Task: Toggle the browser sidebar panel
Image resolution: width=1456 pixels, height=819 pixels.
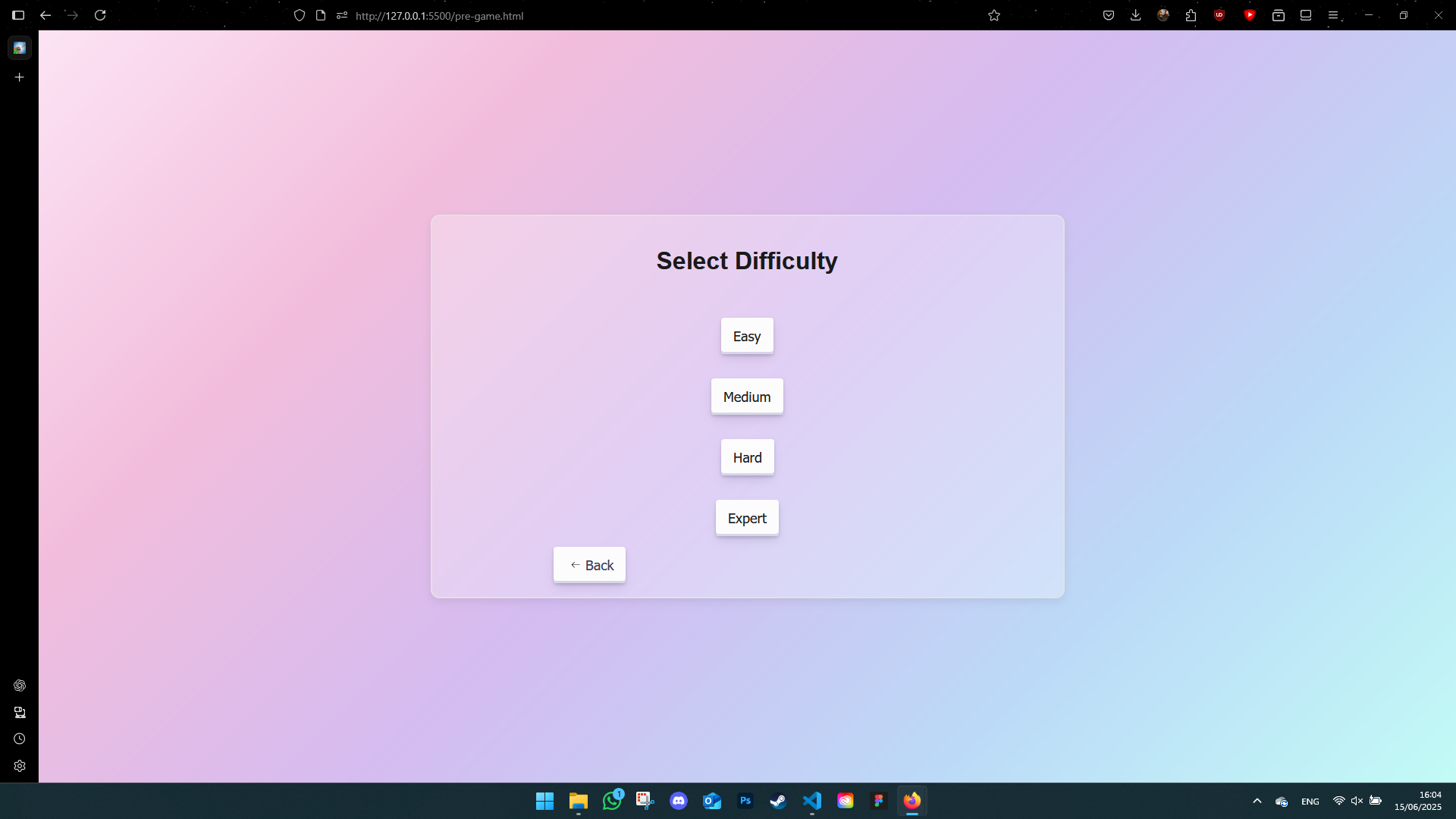Action: point(18,15)
